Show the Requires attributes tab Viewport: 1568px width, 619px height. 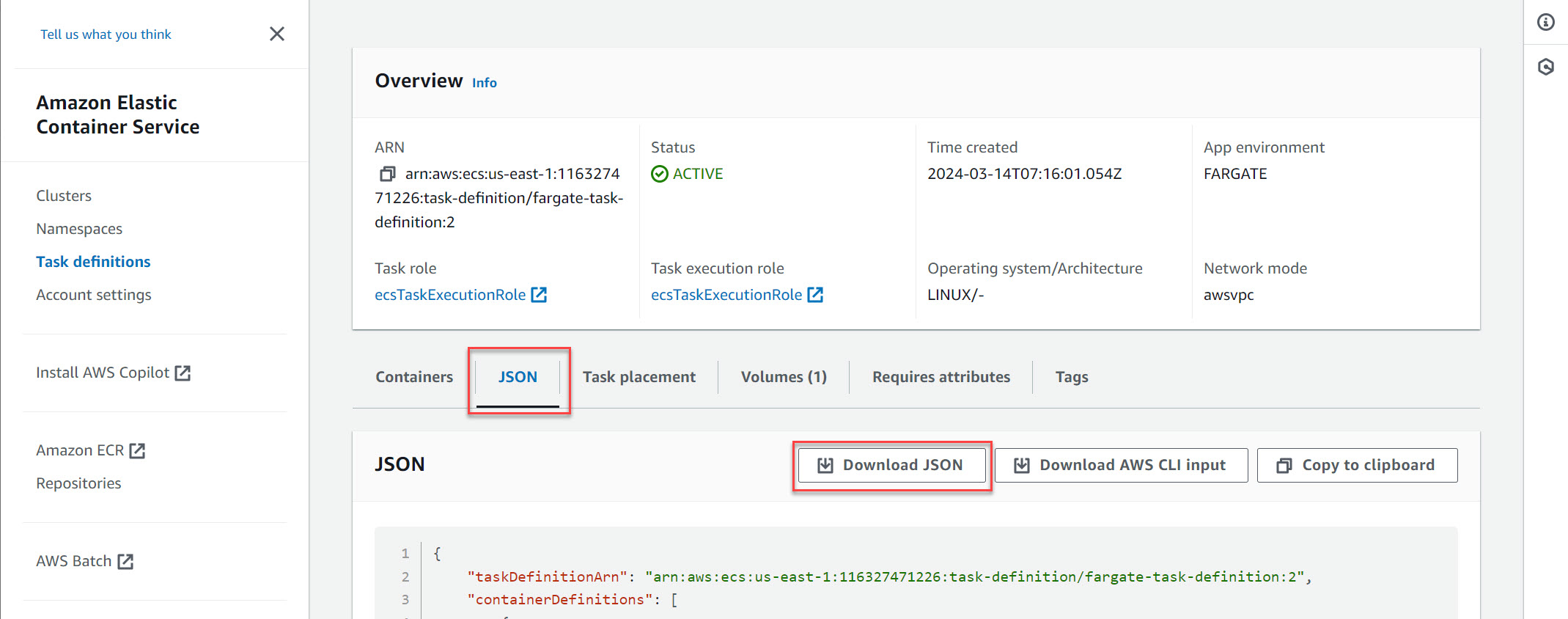pos(941,377)
